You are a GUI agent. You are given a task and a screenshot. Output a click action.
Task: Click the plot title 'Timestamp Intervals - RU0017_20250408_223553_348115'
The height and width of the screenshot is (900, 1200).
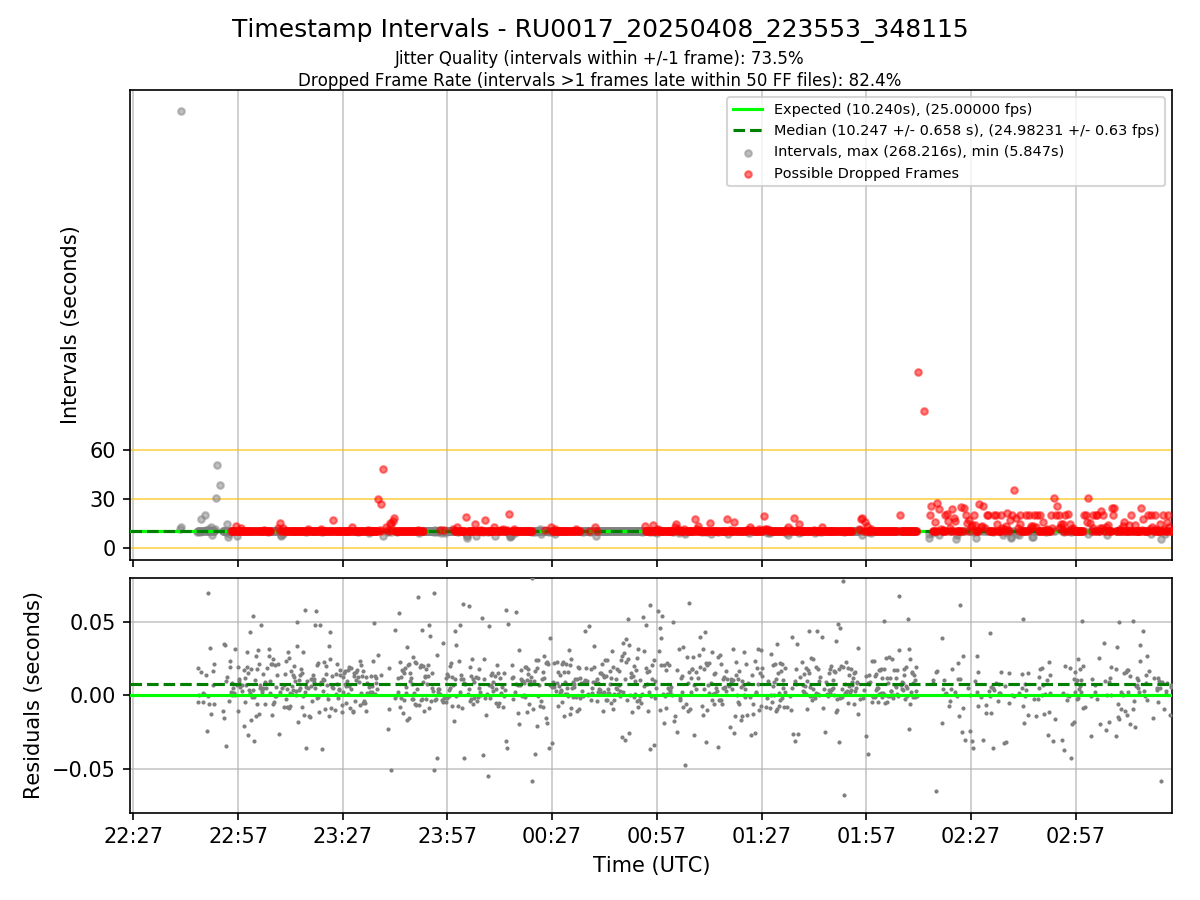click(600, 29)
